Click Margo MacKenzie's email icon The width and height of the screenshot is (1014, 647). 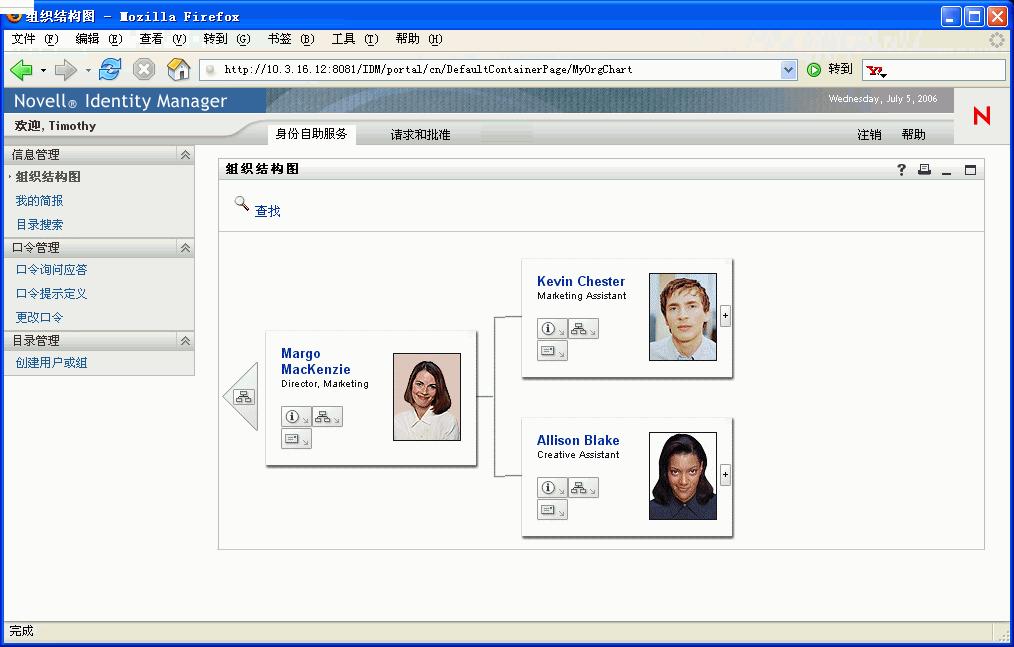(296, 439)
